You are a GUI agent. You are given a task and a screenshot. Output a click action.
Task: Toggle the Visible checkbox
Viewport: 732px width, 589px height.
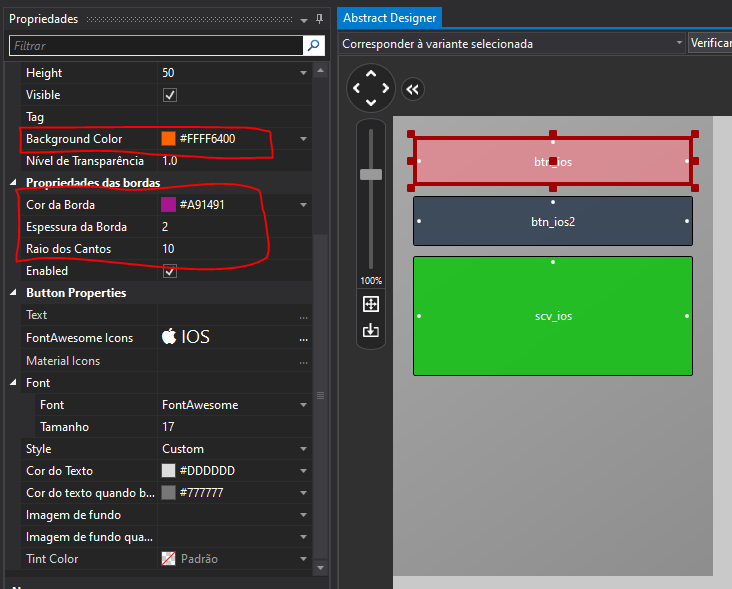pos(169,95)
